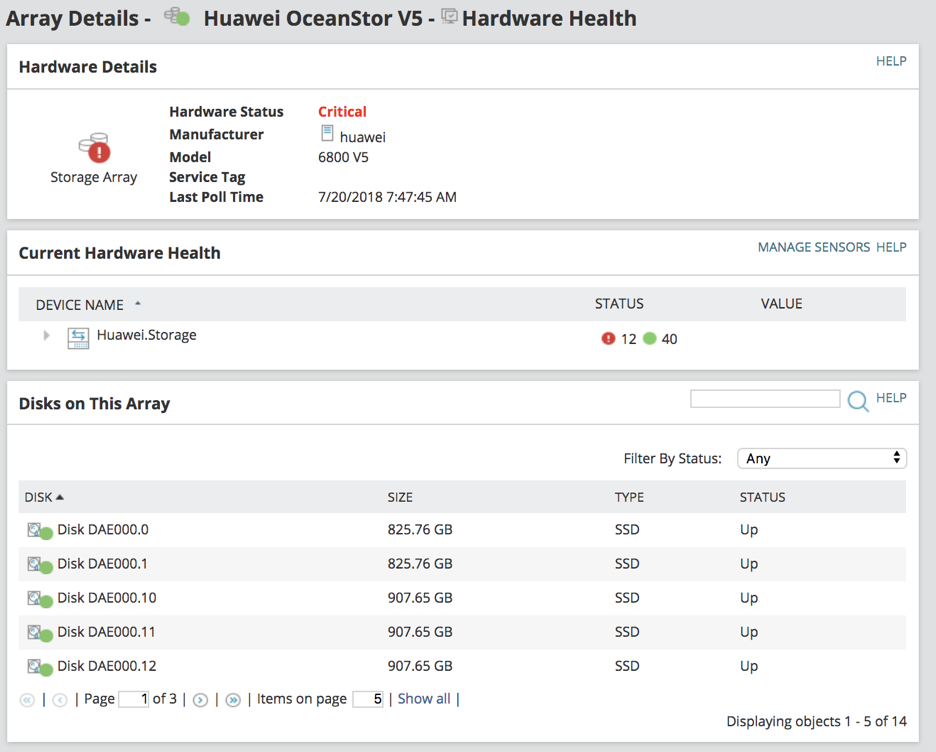Open HELP for Hardware Details
This screenshot has height=752, width=936.
point(891,61)
